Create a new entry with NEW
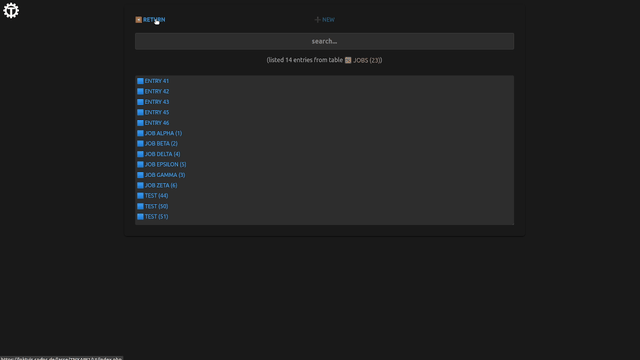Screen dimensions: 640x360 tap(328, 20)
